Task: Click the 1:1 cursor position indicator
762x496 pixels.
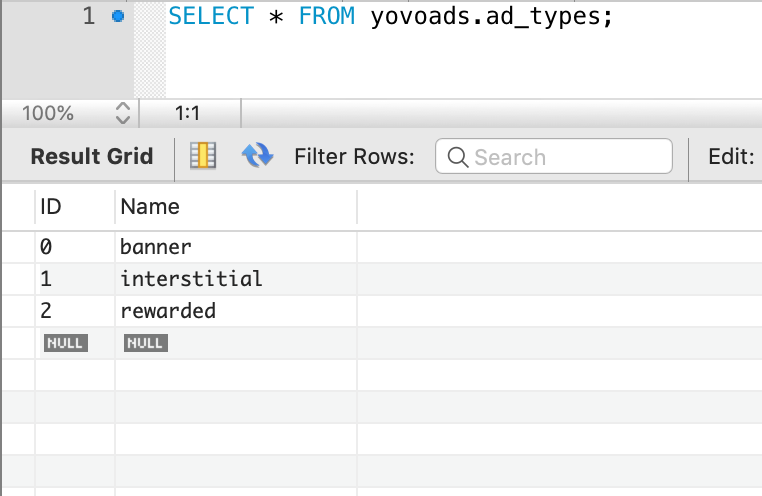Action: pos(188,113)
